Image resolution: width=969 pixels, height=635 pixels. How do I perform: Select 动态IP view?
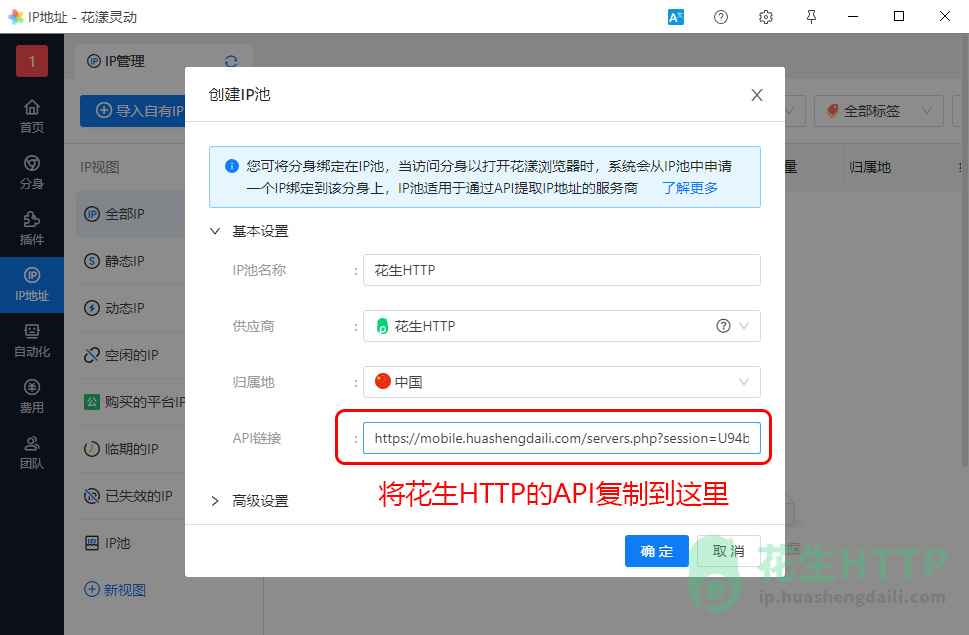(130, 308)
